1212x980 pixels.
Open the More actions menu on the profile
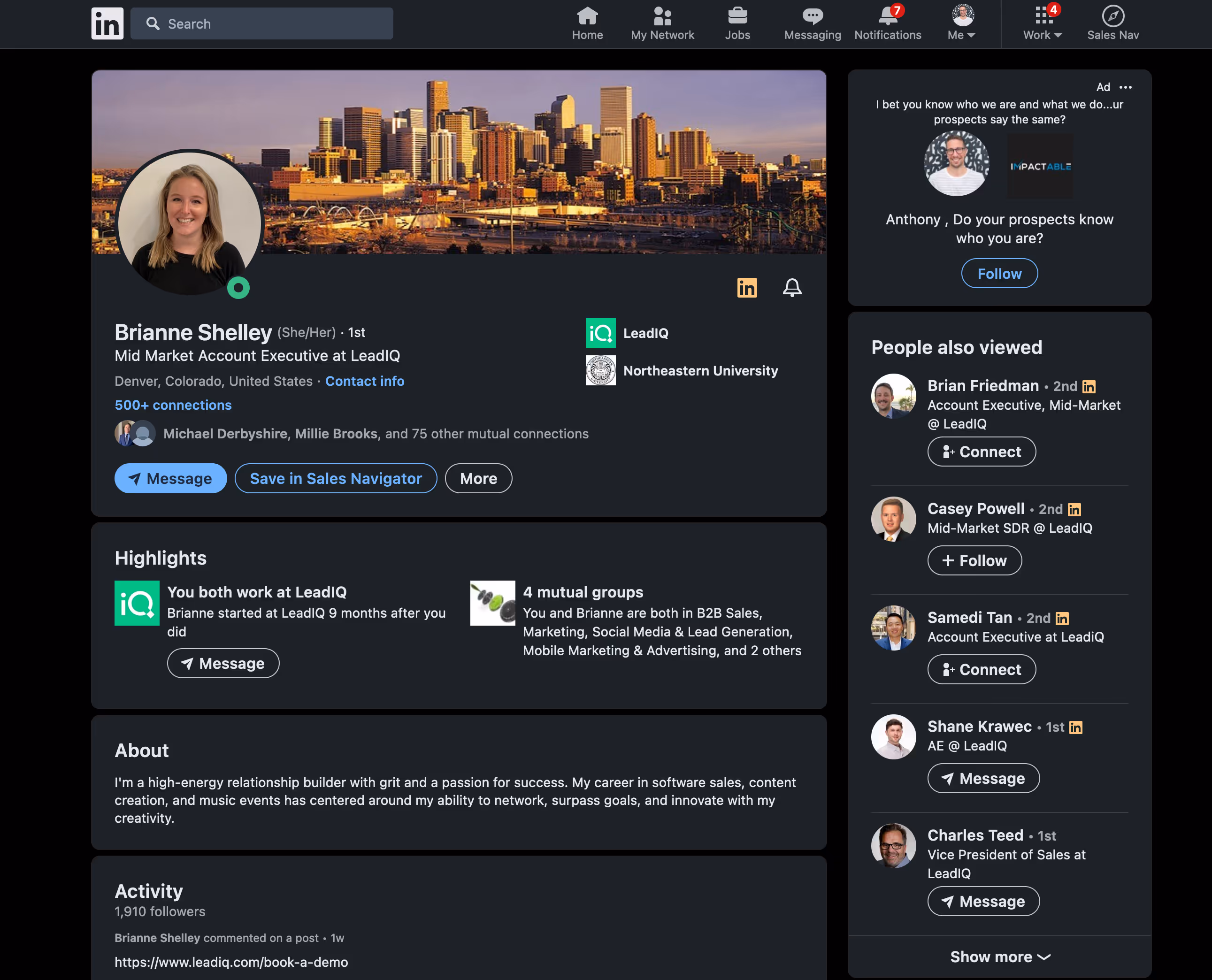point(478,478)
